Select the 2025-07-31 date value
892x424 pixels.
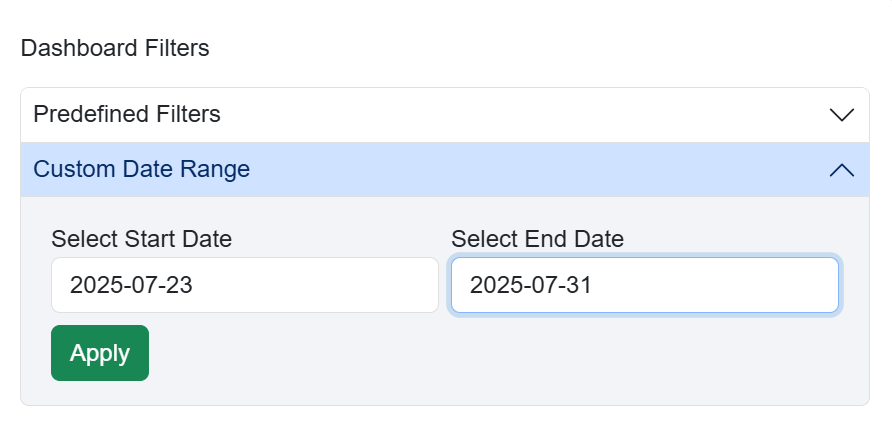pyautogui.click(x=531, y=285)
